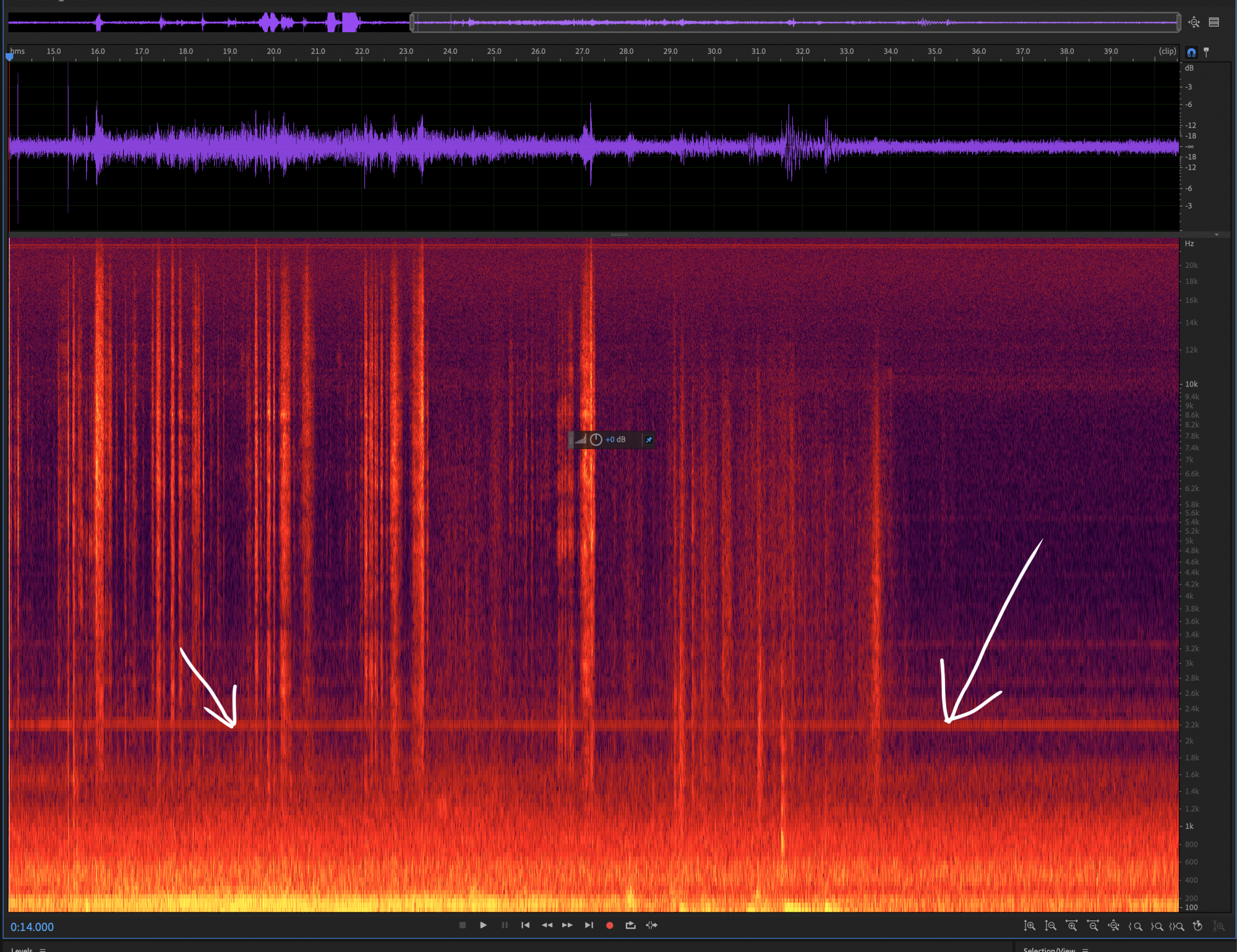Toggle Skip Selection icon in transport
Viewport: 1237px width, 952px height.
tap(651, 925)
